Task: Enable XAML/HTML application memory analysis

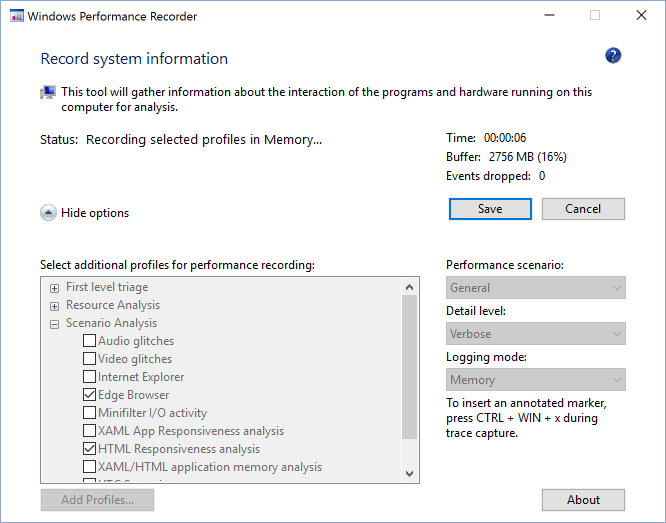Action: coord(89,466)
